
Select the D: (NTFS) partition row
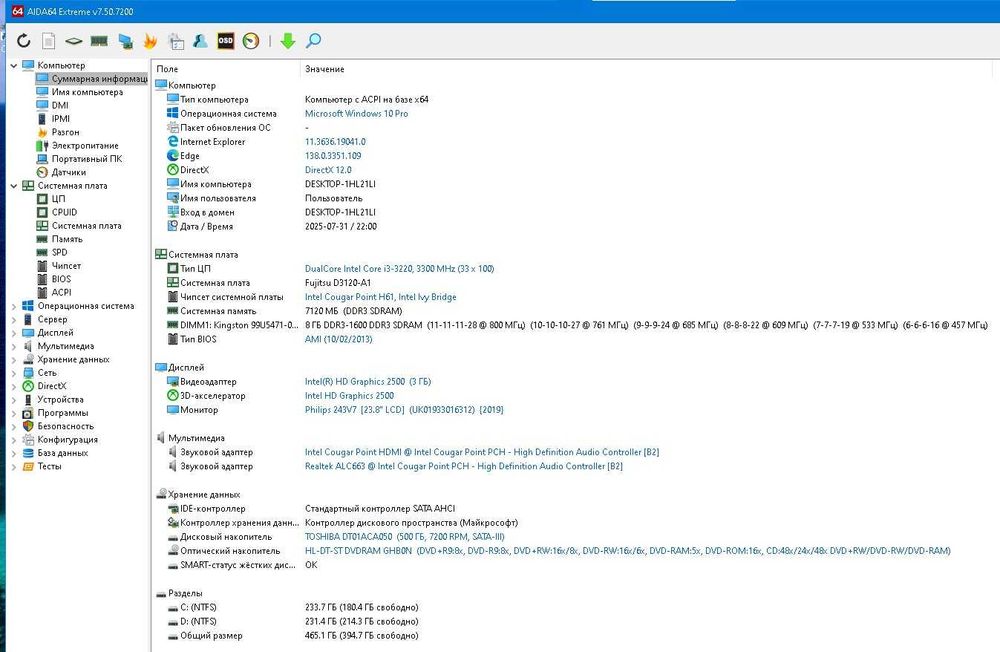pyautogui.click(x=293, y=621)
